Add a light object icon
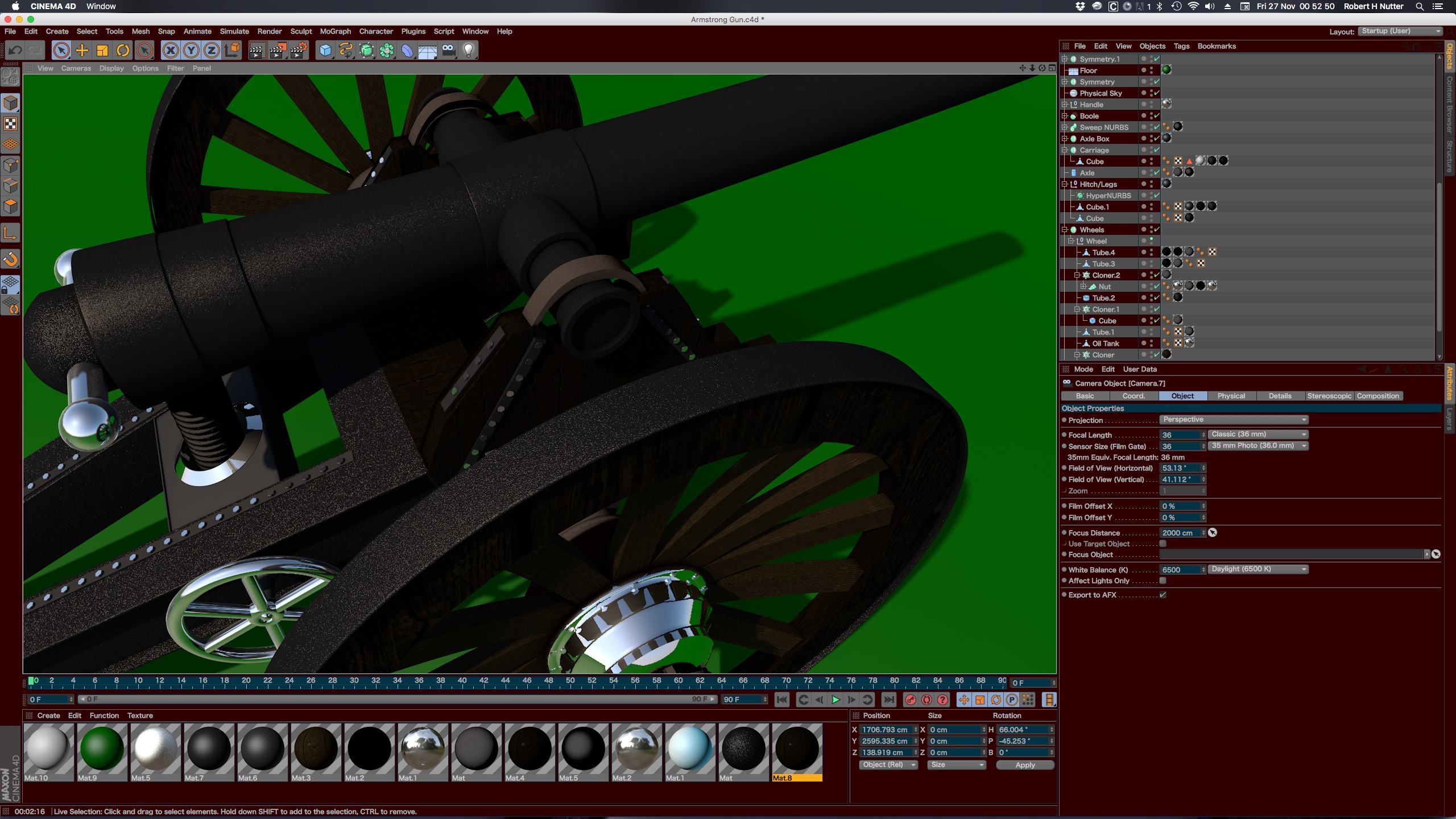Screen dimensions: 1456x819 coord(469,51)
